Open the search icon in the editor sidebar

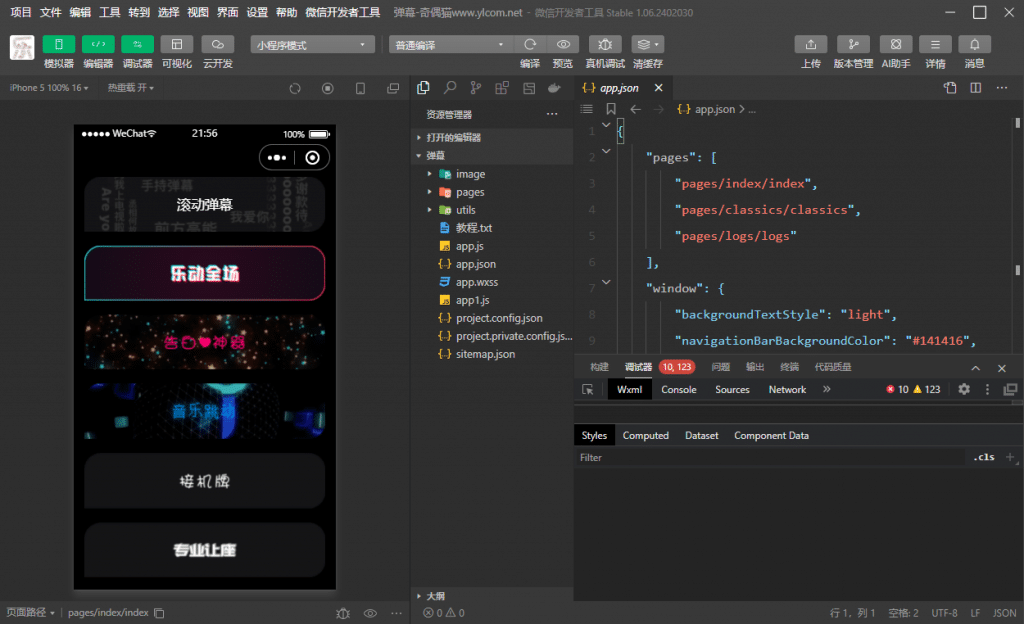(x=450, y=88)
